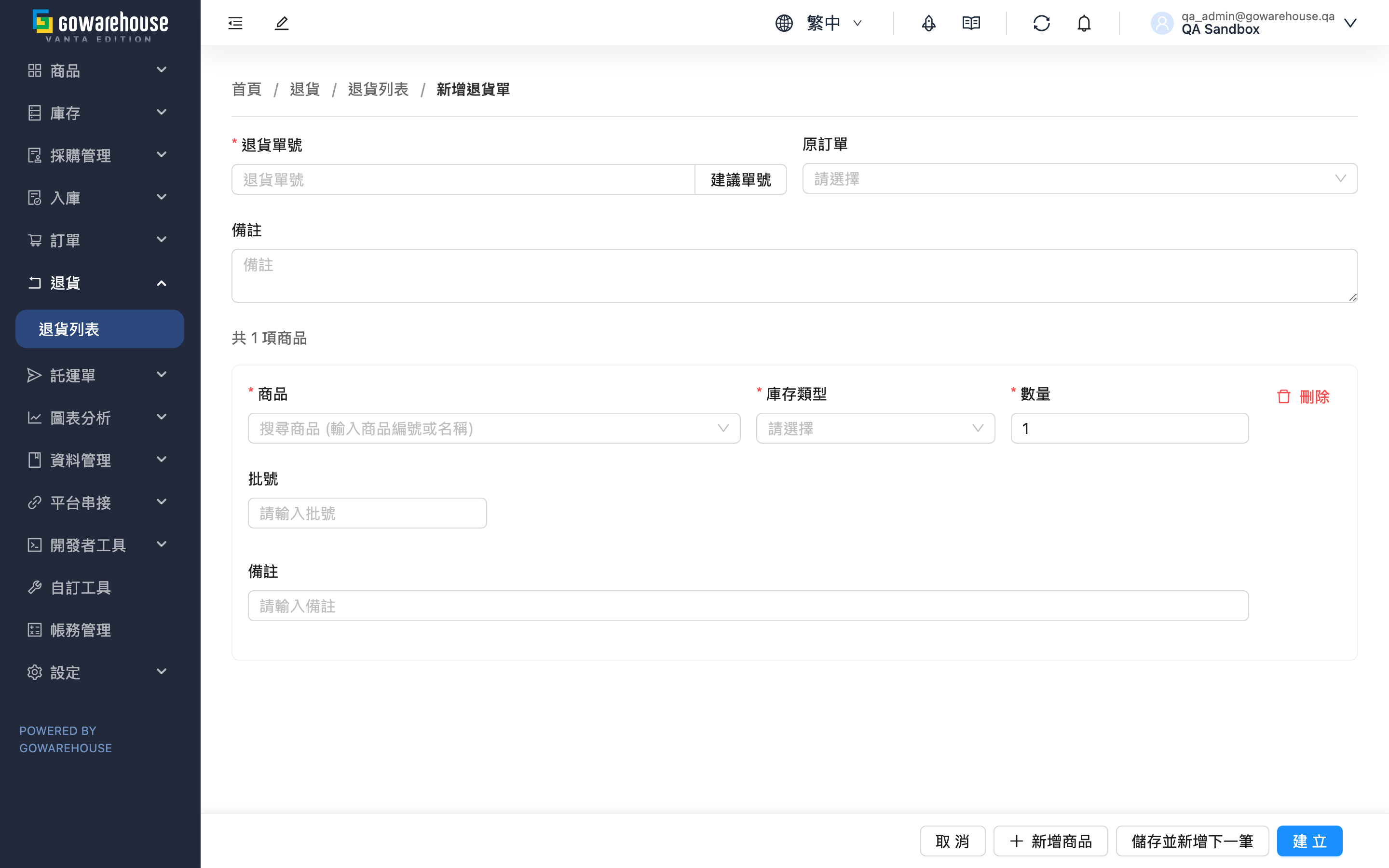Click the 開發者工具 terminal icon in sidebar
This screenshot has width=1389, height=868.
(34, 545)
